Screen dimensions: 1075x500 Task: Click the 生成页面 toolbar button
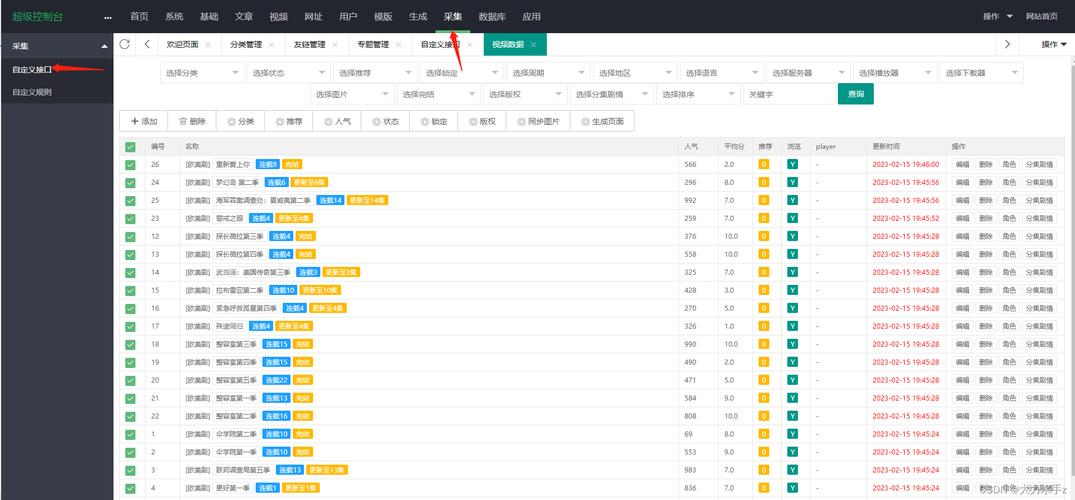coord(602,121)
